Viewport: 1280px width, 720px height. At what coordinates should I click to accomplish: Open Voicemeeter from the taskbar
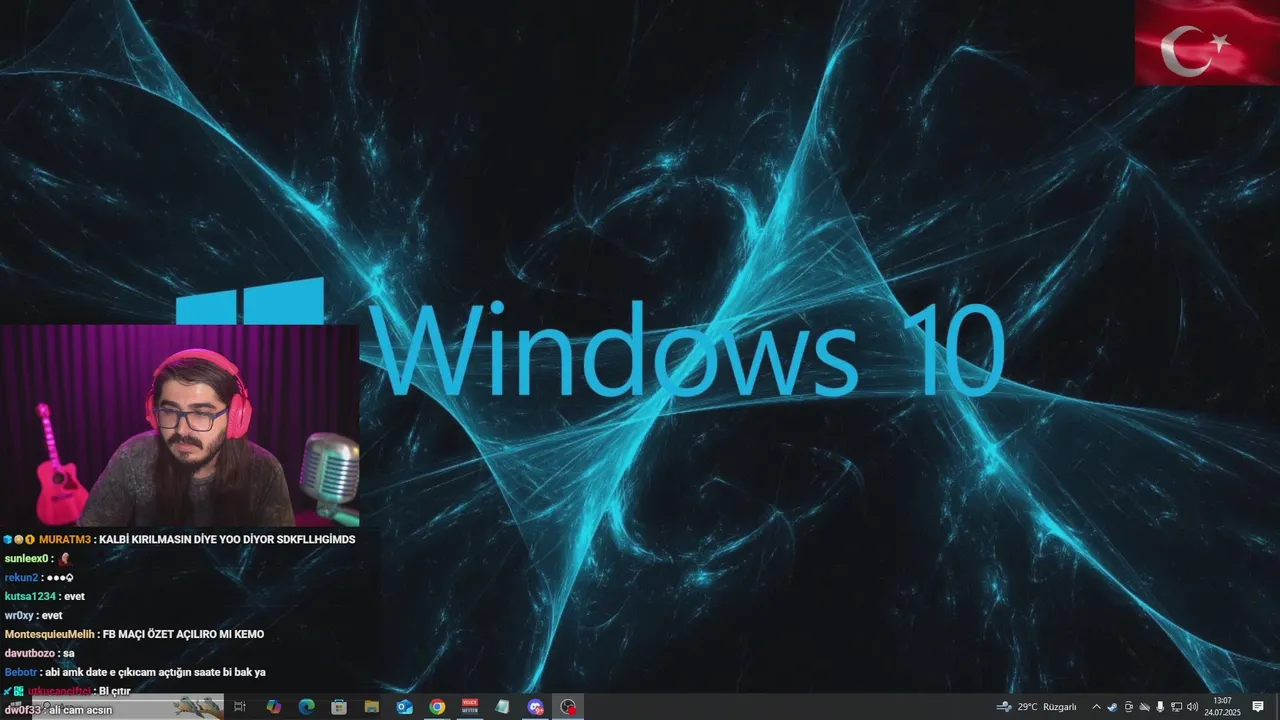(x=470, y=707)
